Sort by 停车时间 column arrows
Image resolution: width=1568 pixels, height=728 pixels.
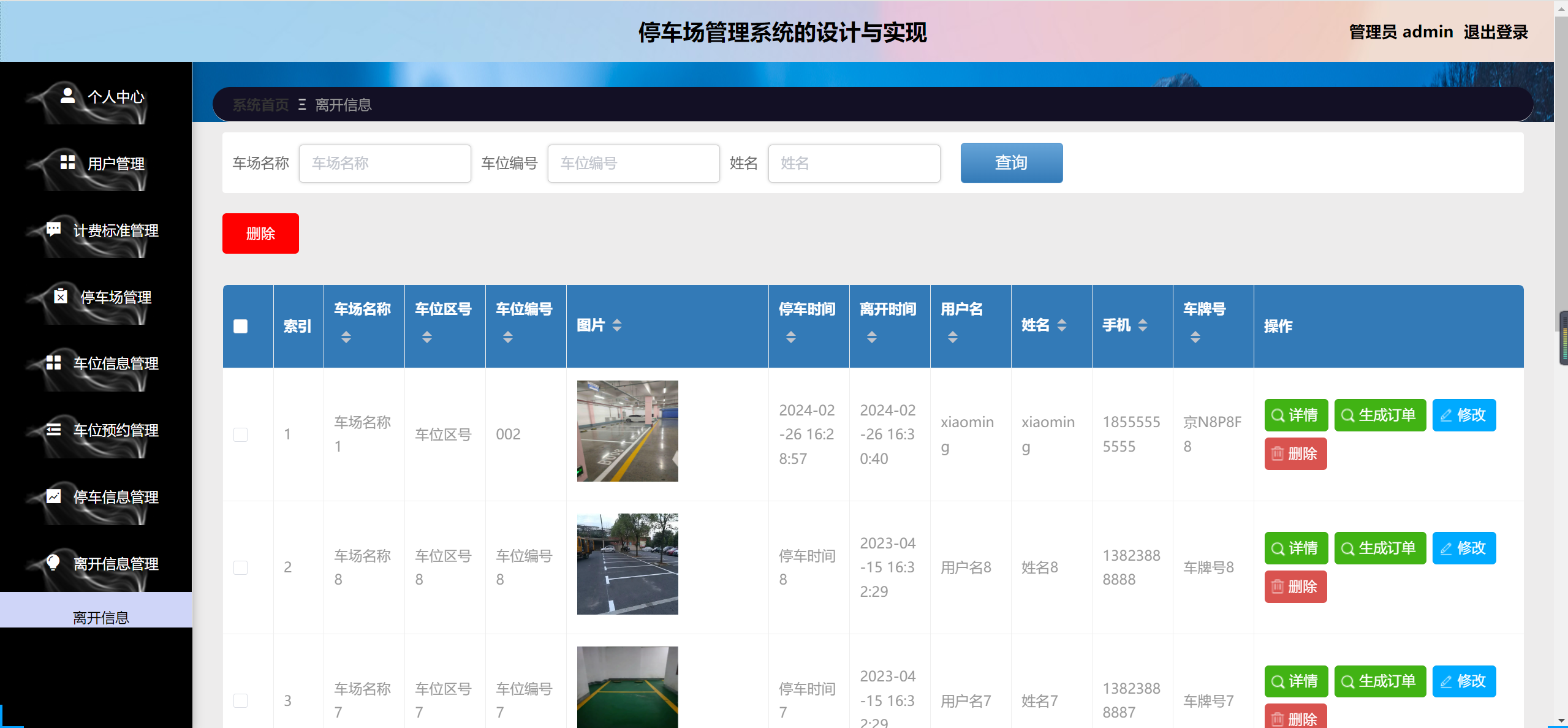(791, 337)
